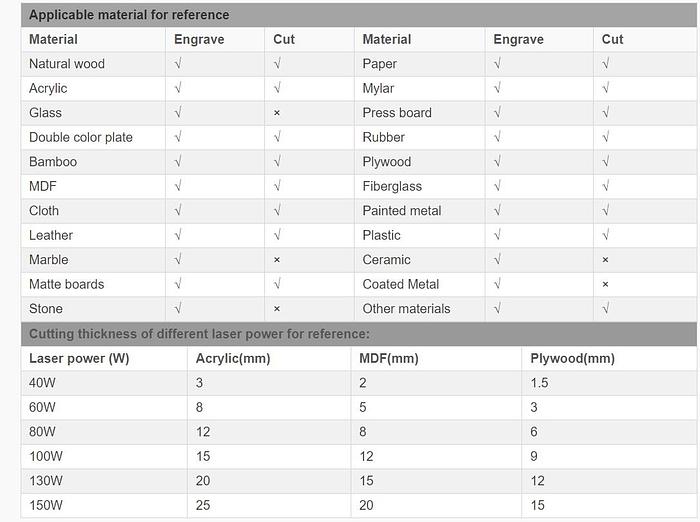Click the Marble row cut × mark
This screenshot has width=700, height=522.
pos(277,260)
